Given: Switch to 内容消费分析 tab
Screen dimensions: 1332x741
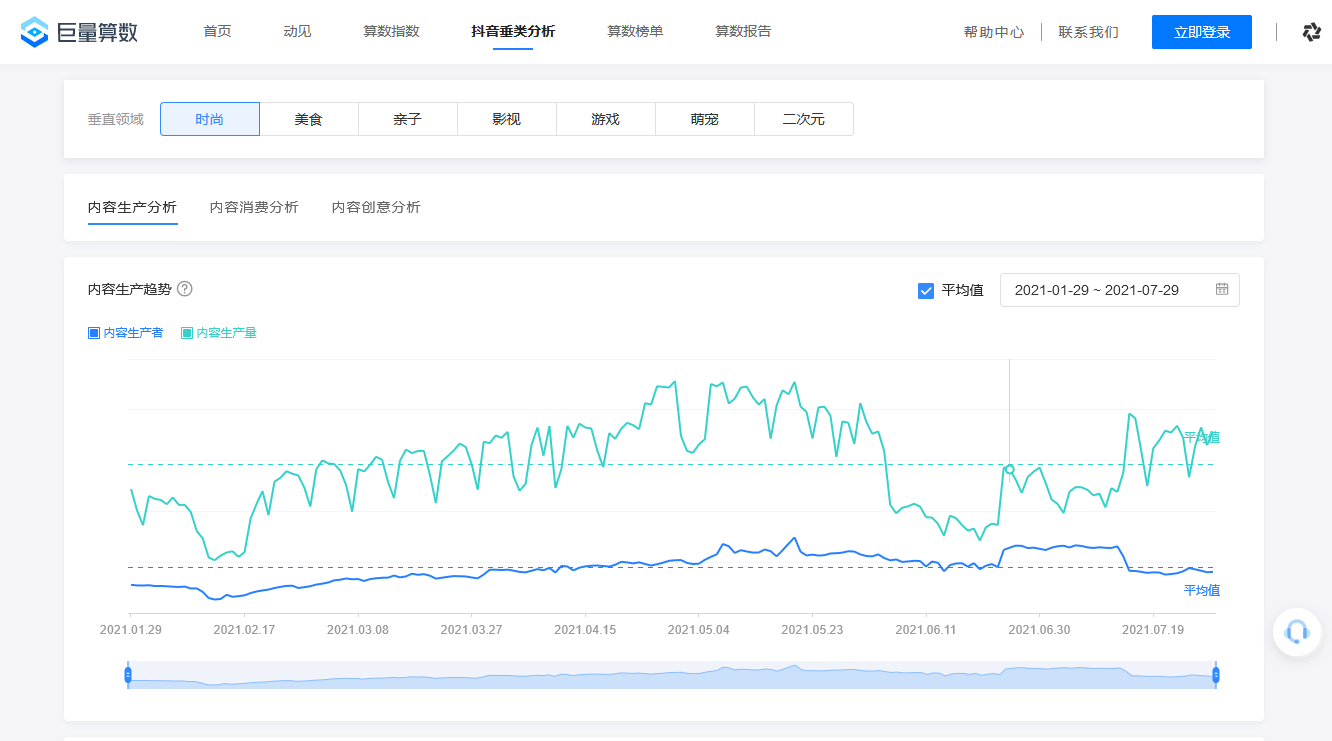Looking at the screenshot, I should (254, 207).
